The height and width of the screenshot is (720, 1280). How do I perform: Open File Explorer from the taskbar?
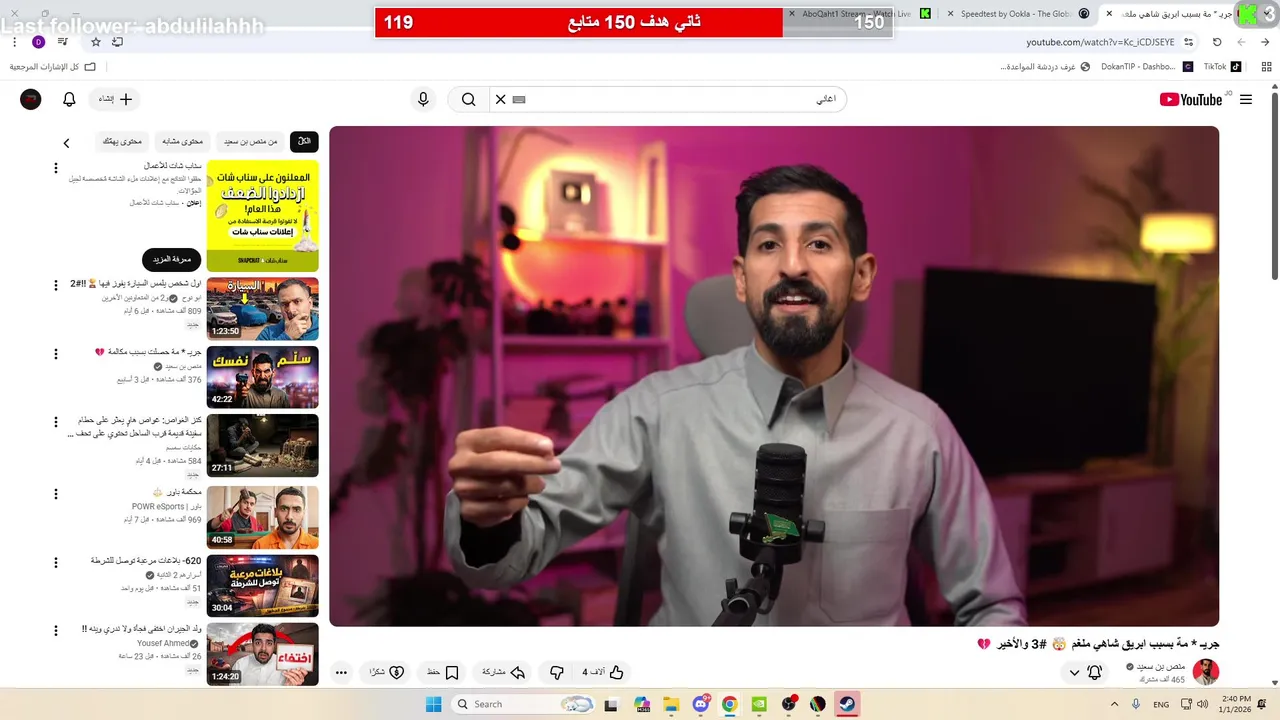click(x=671, y=704)
